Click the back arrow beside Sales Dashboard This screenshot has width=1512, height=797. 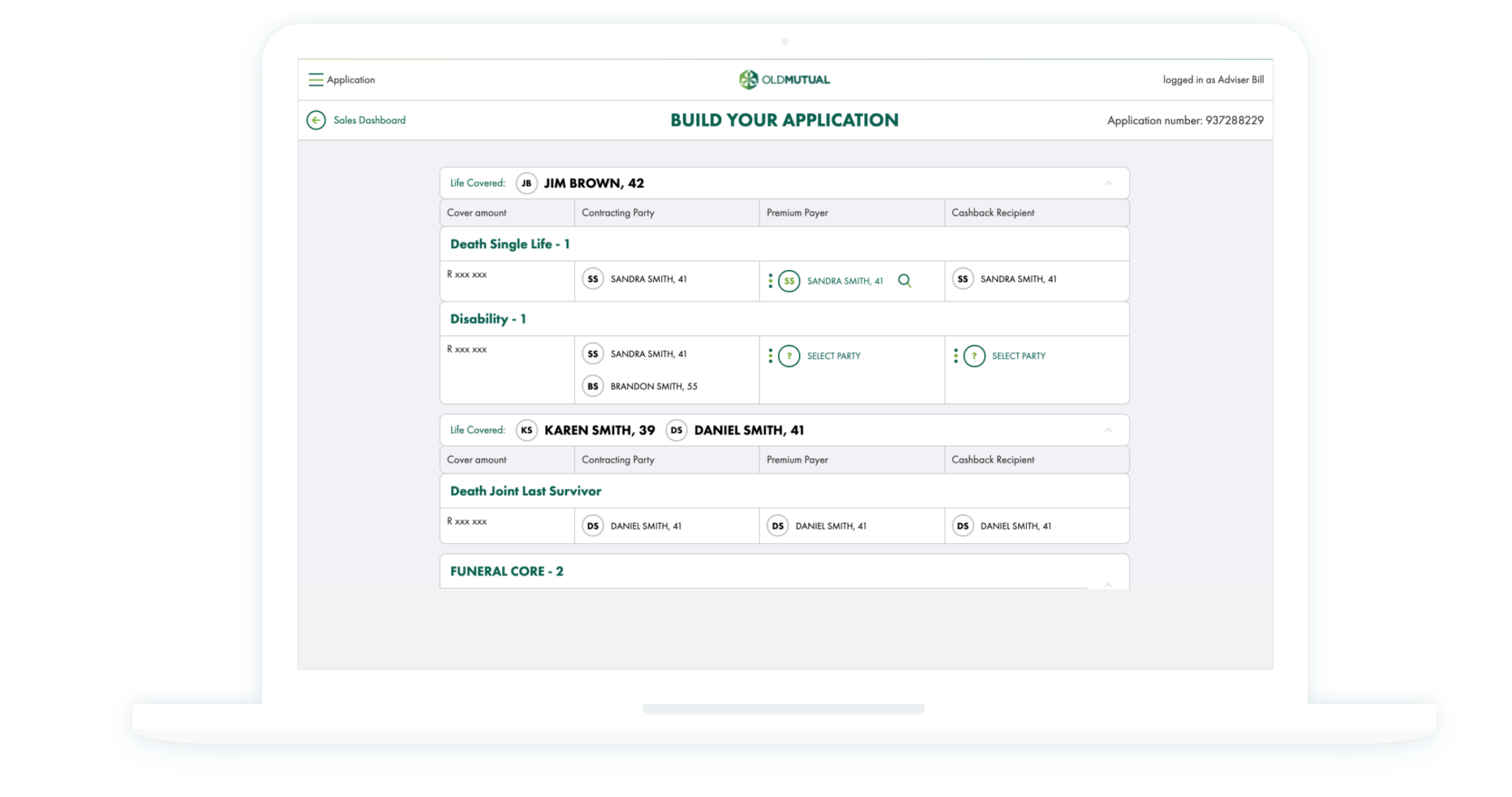[316, 120]
